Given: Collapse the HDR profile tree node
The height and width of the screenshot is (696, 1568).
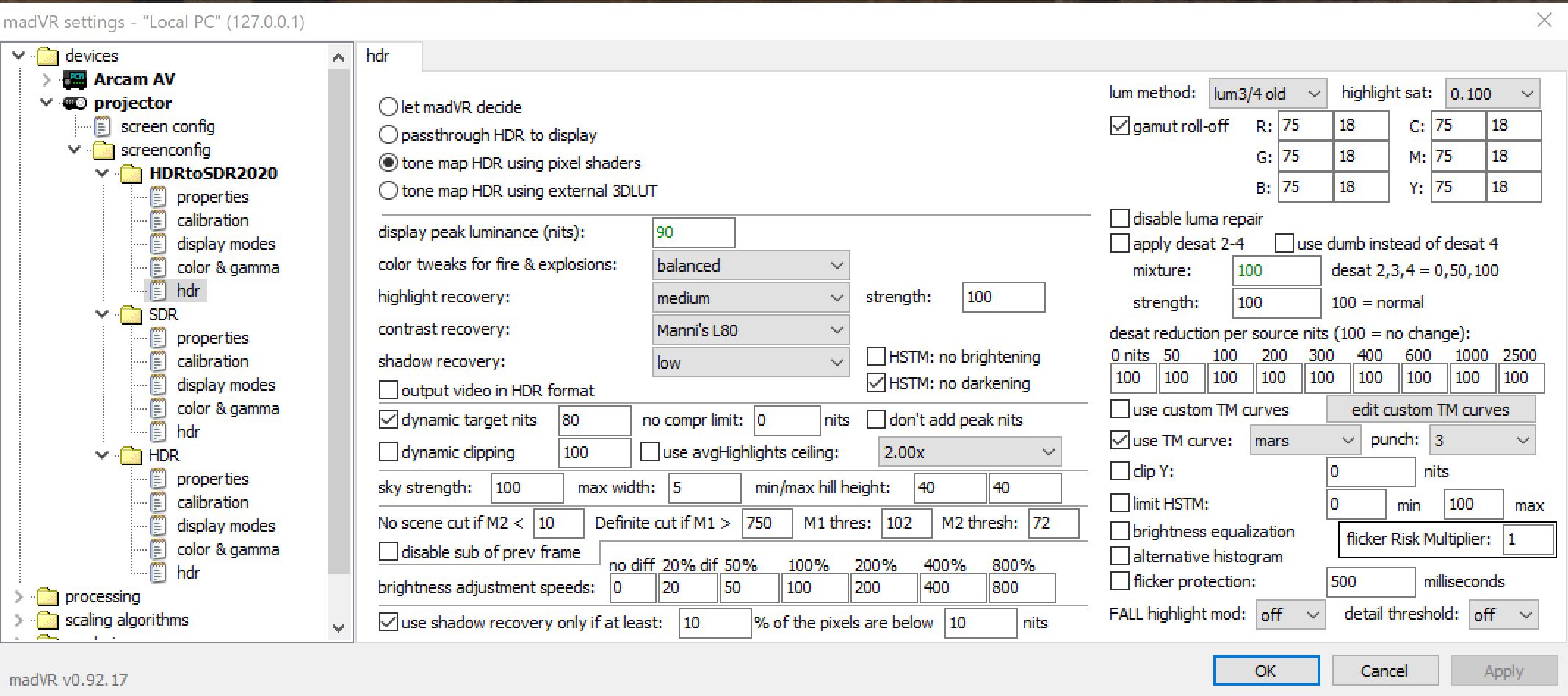Looking at the screenshot, I should click(102, 455).
